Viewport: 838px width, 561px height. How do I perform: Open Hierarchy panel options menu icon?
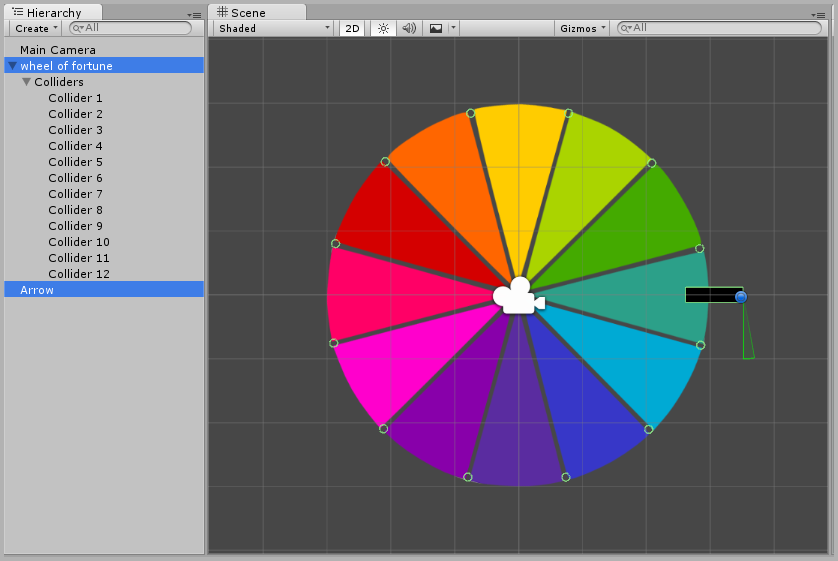(194, 14)
